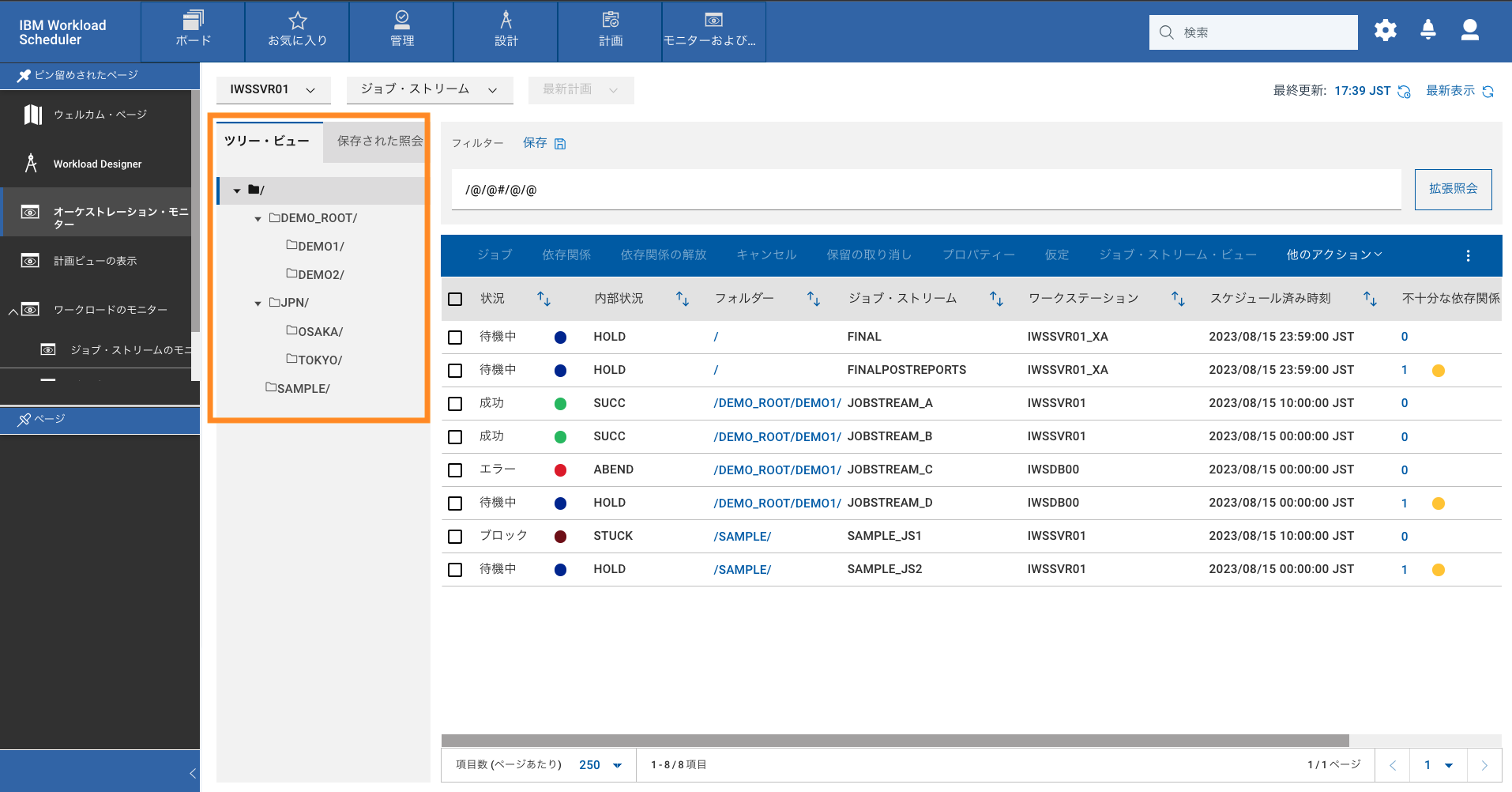Image resolution: width=1512 pixels, height=792 pixels.
Task: Collapse the JPN/ folder node
Action: [258, 304]
